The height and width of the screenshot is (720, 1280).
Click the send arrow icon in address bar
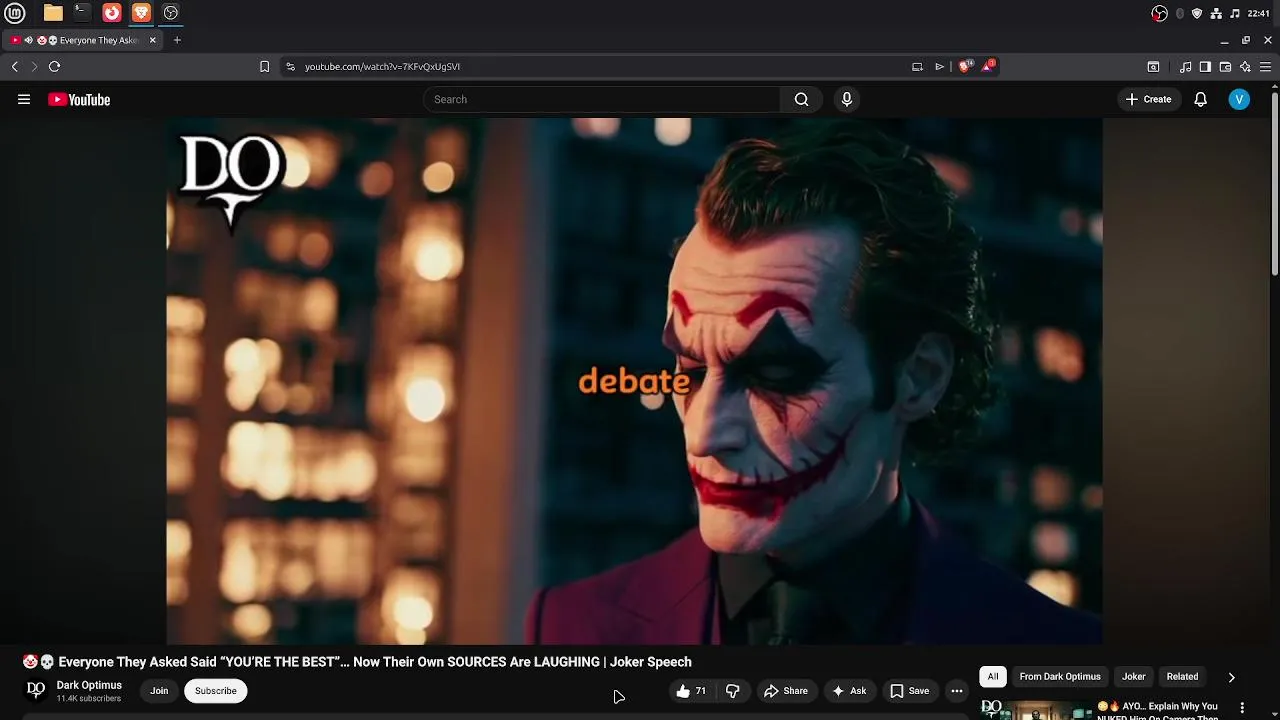(x=939, y=66)
